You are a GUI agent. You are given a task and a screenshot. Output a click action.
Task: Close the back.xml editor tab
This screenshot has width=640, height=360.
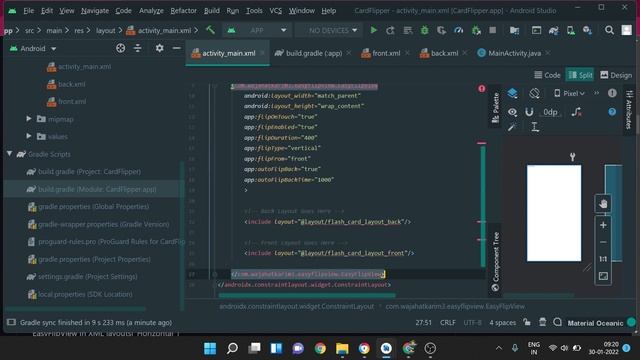pos(464,53)
